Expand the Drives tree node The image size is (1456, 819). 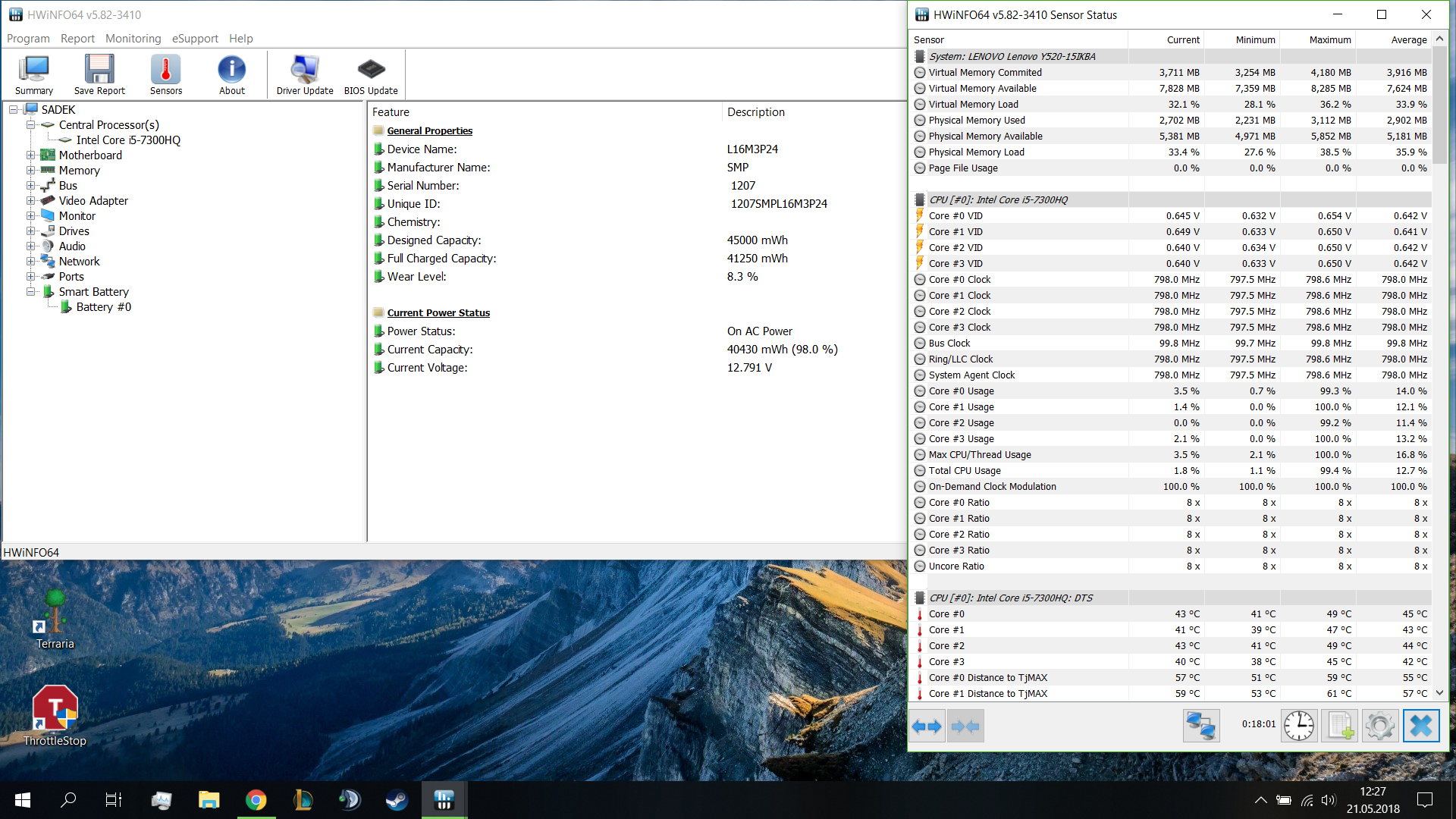[31, 231]
